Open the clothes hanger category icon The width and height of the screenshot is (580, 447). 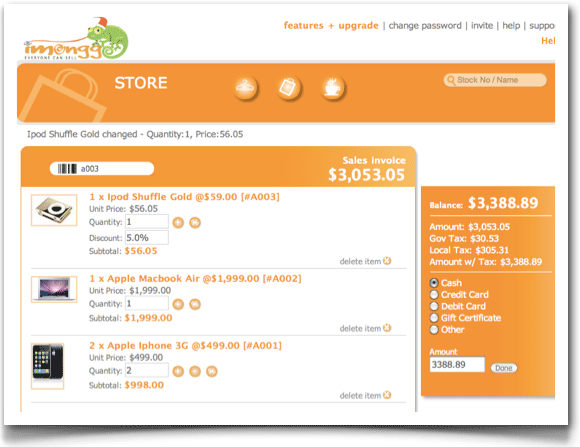point(246,88)
